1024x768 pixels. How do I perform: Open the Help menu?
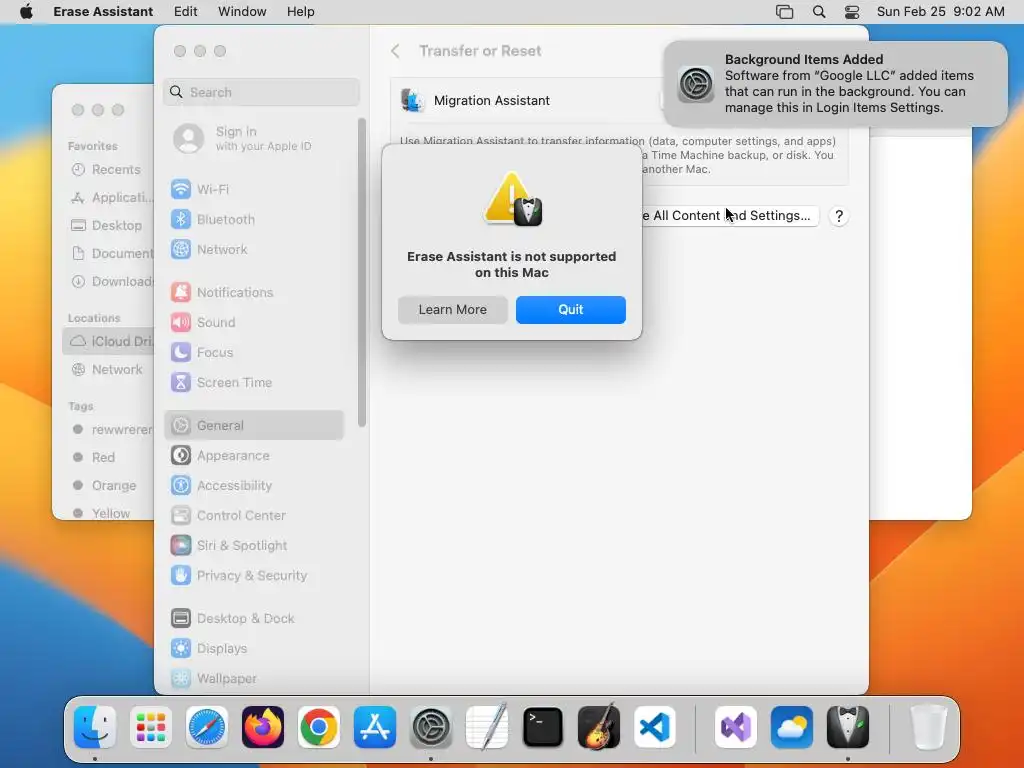pos(300,12)
